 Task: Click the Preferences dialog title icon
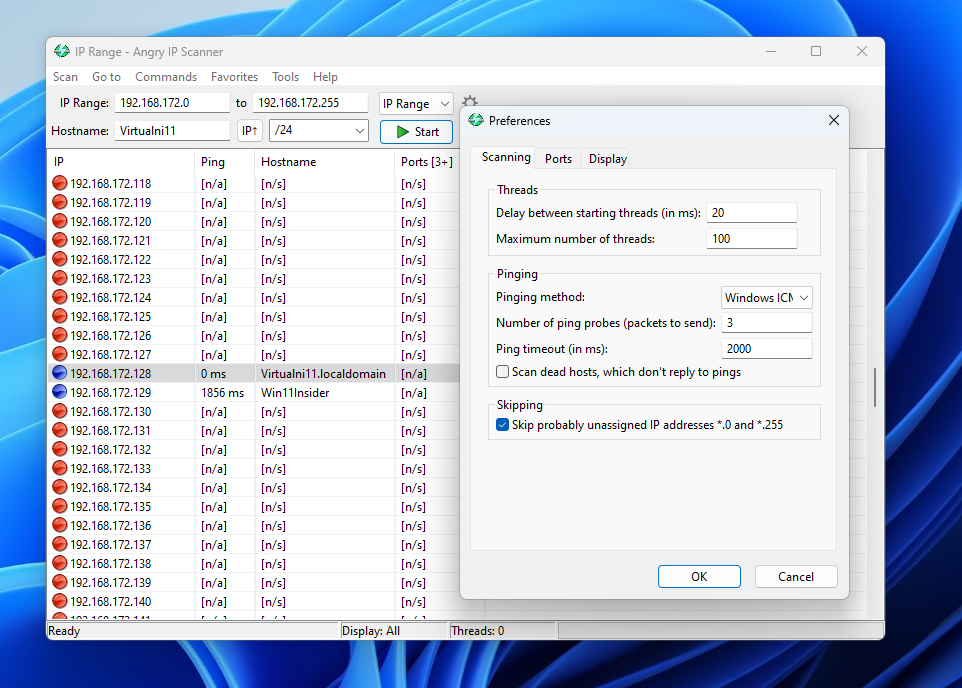click(x=475, y=120)
